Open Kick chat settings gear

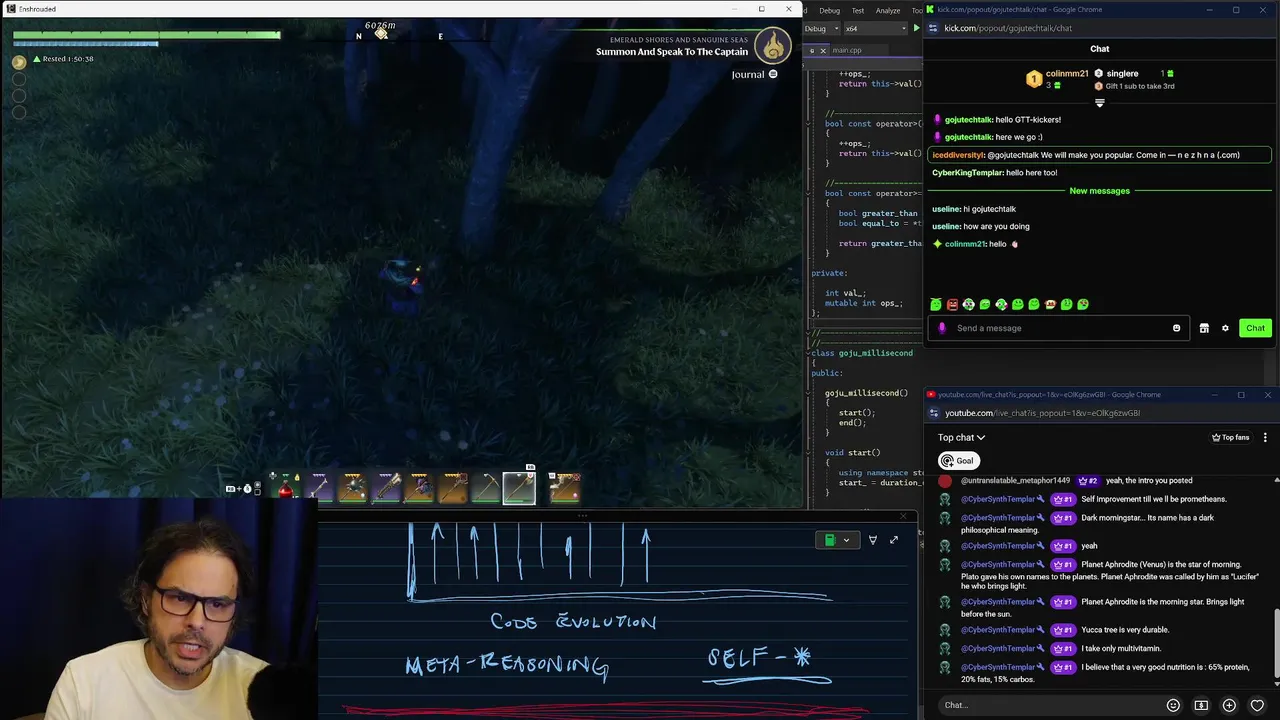[1225, 328]
